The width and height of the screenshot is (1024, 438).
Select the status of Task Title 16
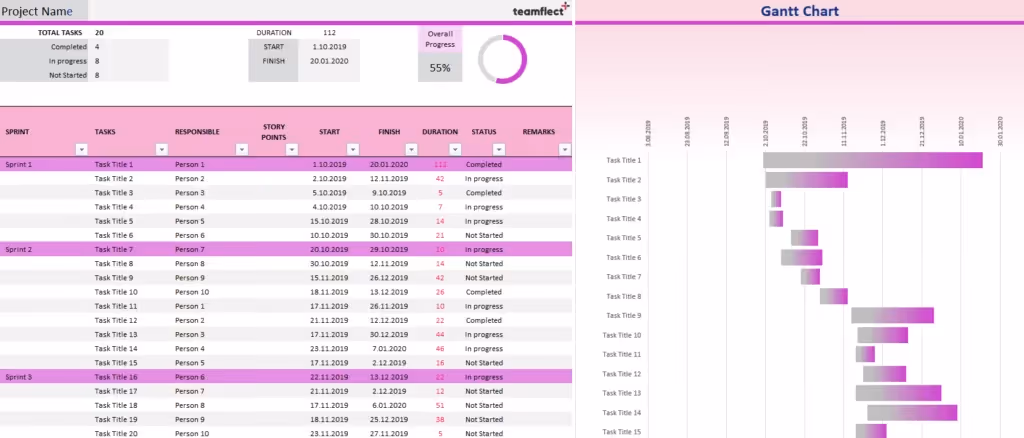484,377
